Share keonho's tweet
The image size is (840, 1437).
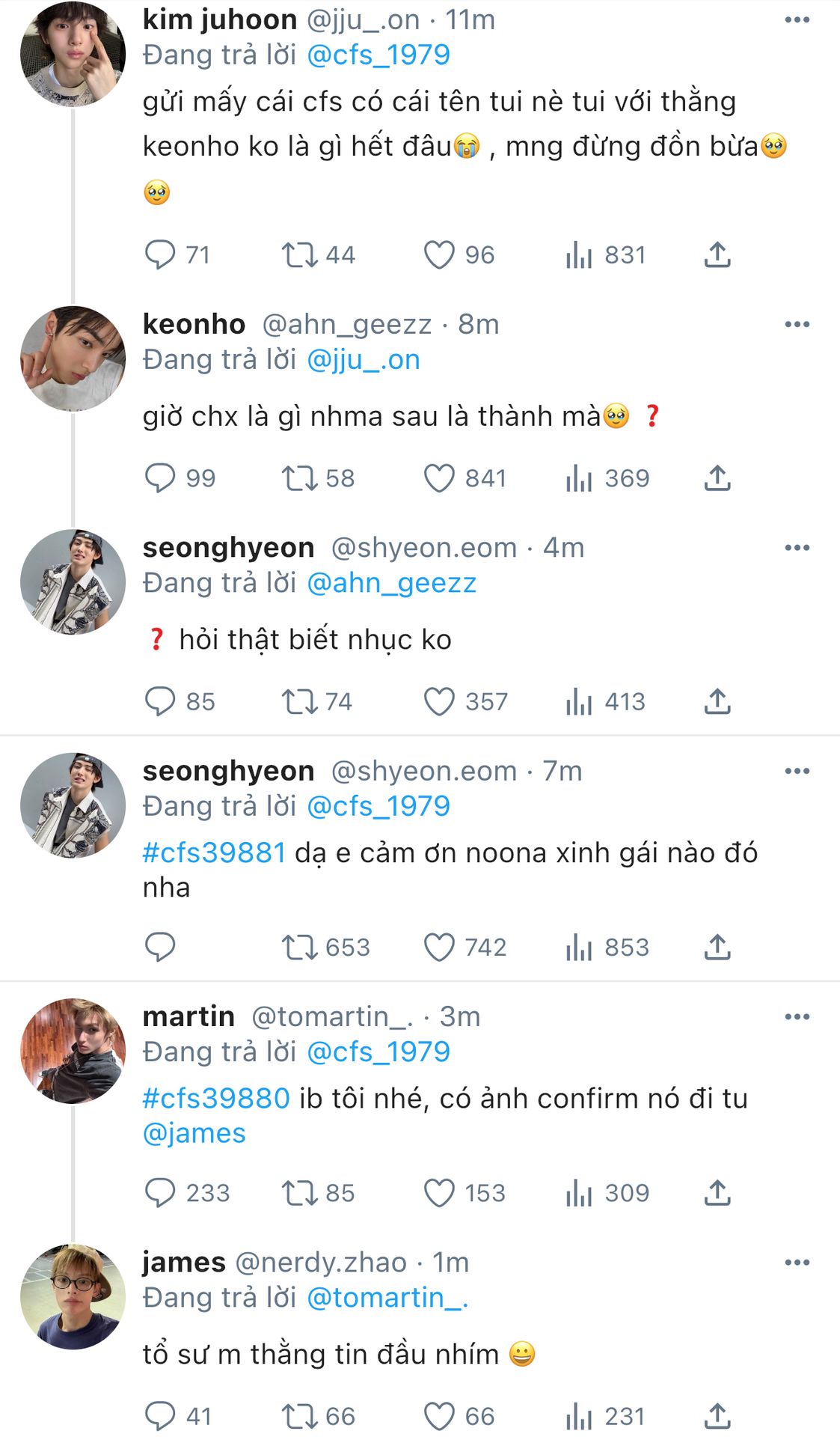pos(717,478)
